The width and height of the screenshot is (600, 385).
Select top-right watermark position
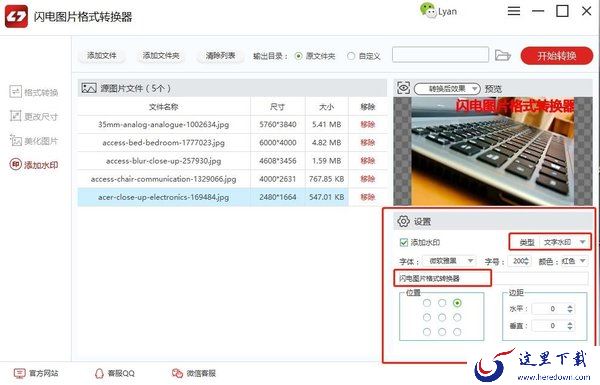(457, 303)
